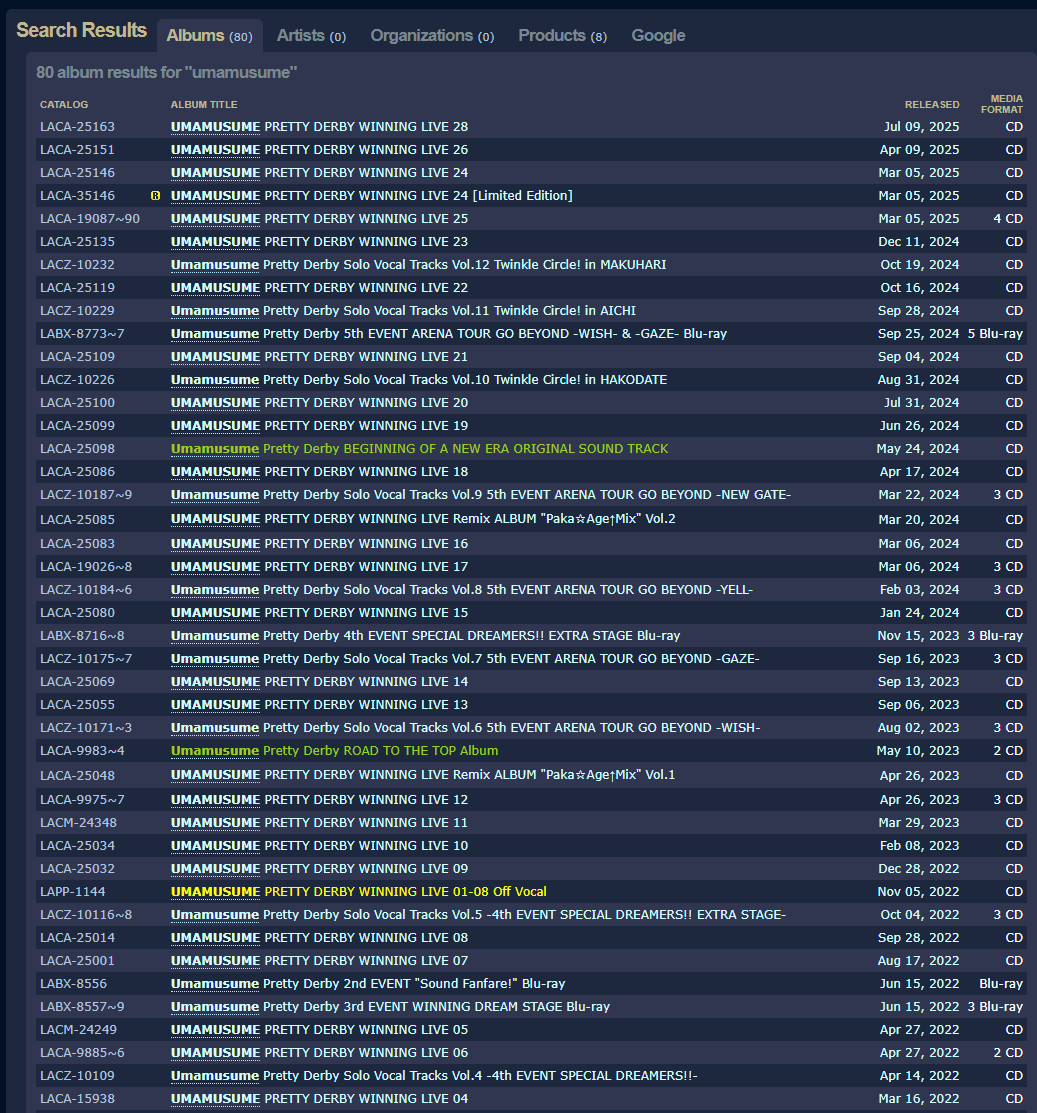The height and width of the screenshot is (1113, 1037).
Task: Select catalog number LAPP-1144
Action: coord(72,892)
